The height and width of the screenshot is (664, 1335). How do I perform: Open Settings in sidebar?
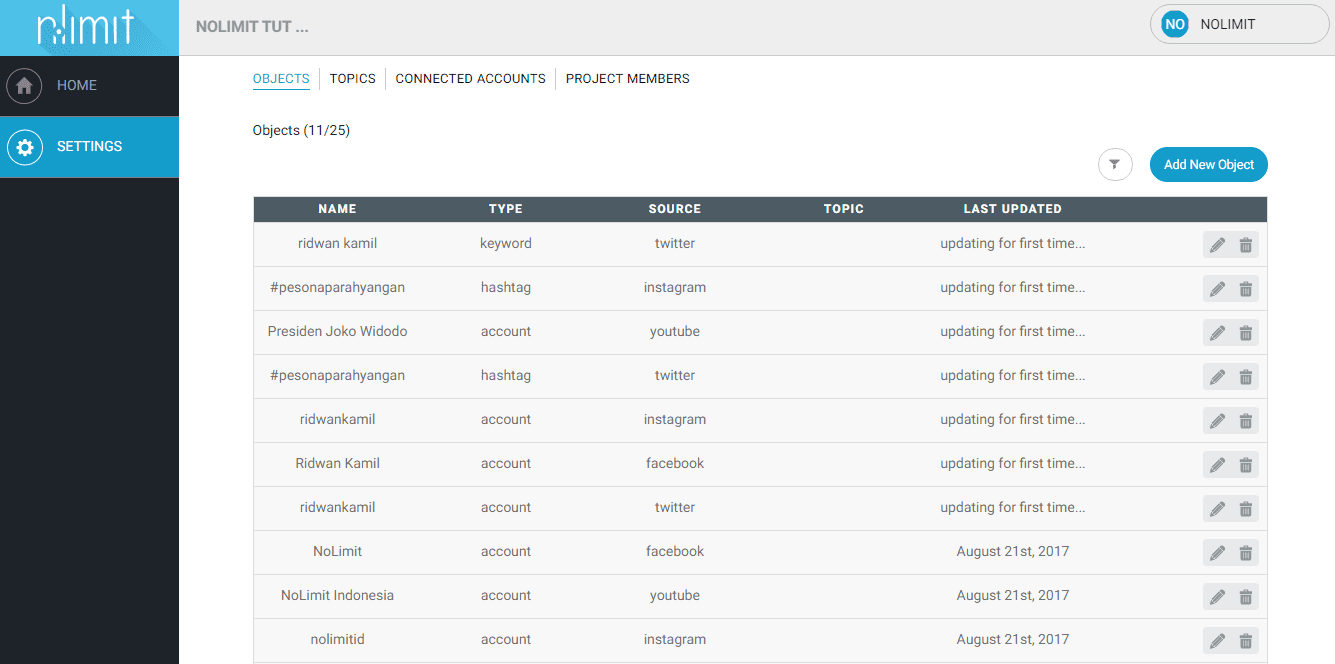(89, 147)
